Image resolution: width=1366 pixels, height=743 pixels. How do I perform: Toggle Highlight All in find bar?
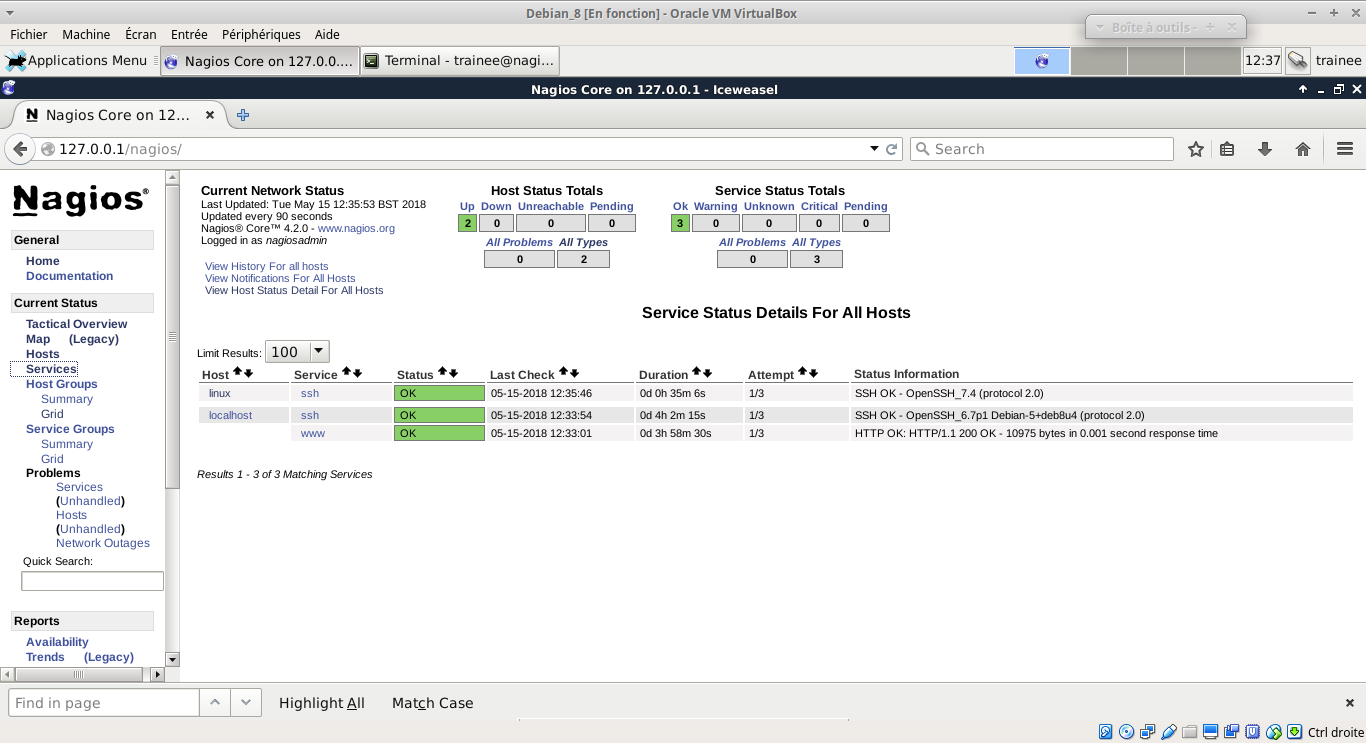[322, 703]
